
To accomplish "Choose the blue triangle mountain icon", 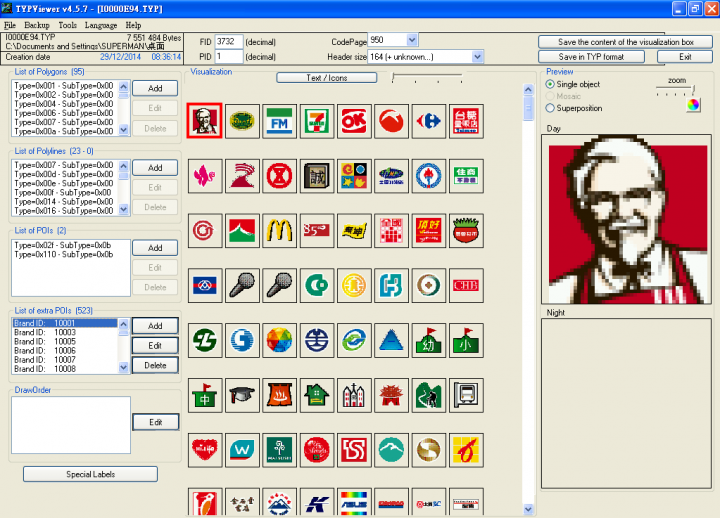I will click(x=391, y=340).
